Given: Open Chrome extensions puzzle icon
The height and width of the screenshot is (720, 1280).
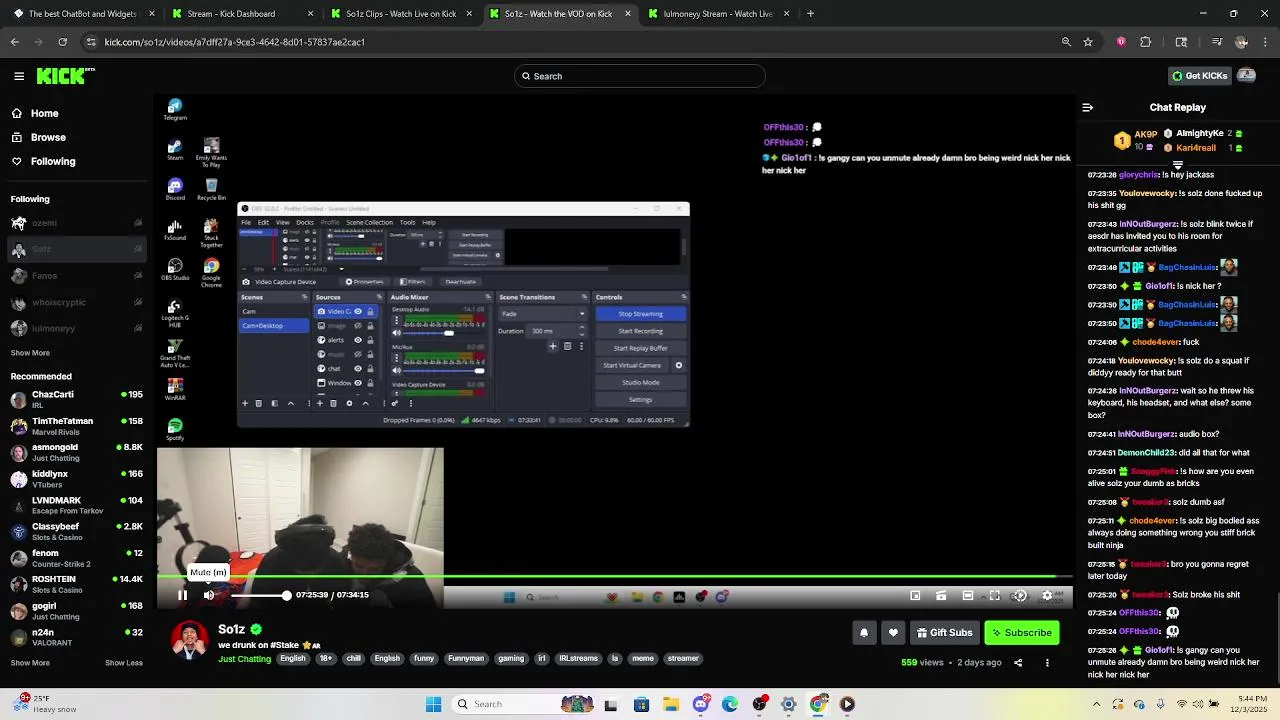Looking at the screenshot, I should pos(1146,42).
